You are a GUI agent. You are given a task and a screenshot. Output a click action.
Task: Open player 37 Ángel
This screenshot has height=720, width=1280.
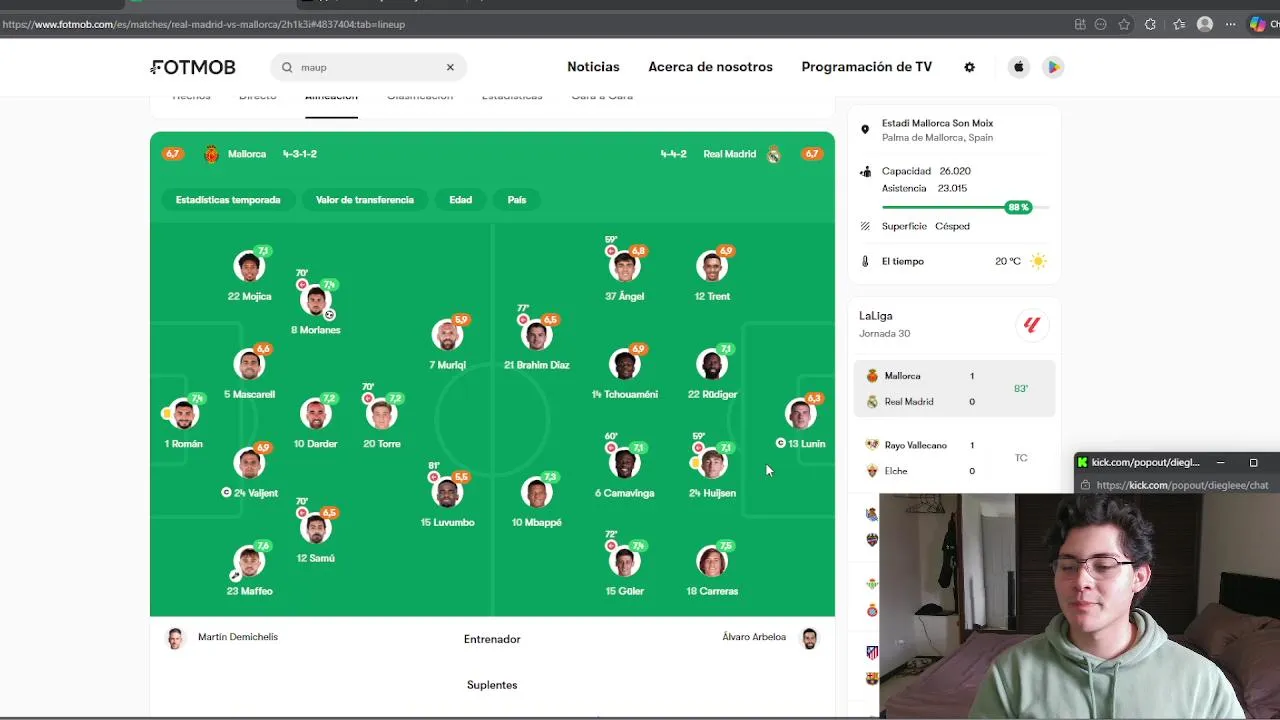tap(625, 275)
